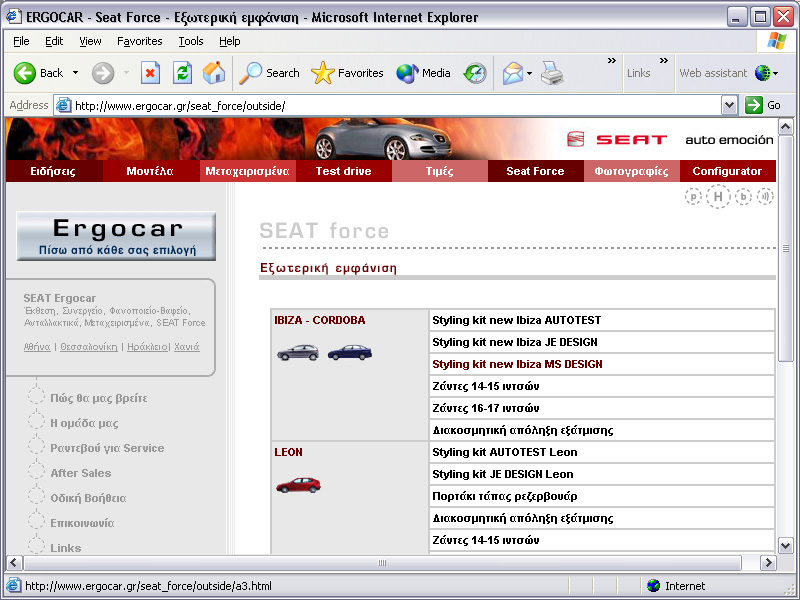
Task: Select the Μοντέλα navigation tab
Action: (x=151, y=171)
